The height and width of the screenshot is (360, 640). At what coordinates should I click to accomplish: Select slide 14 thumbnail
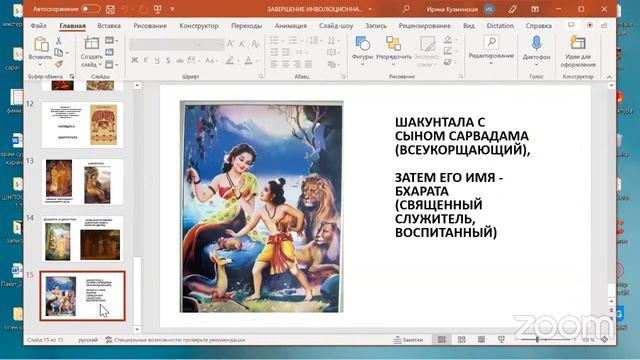click(x=82, y=239)
